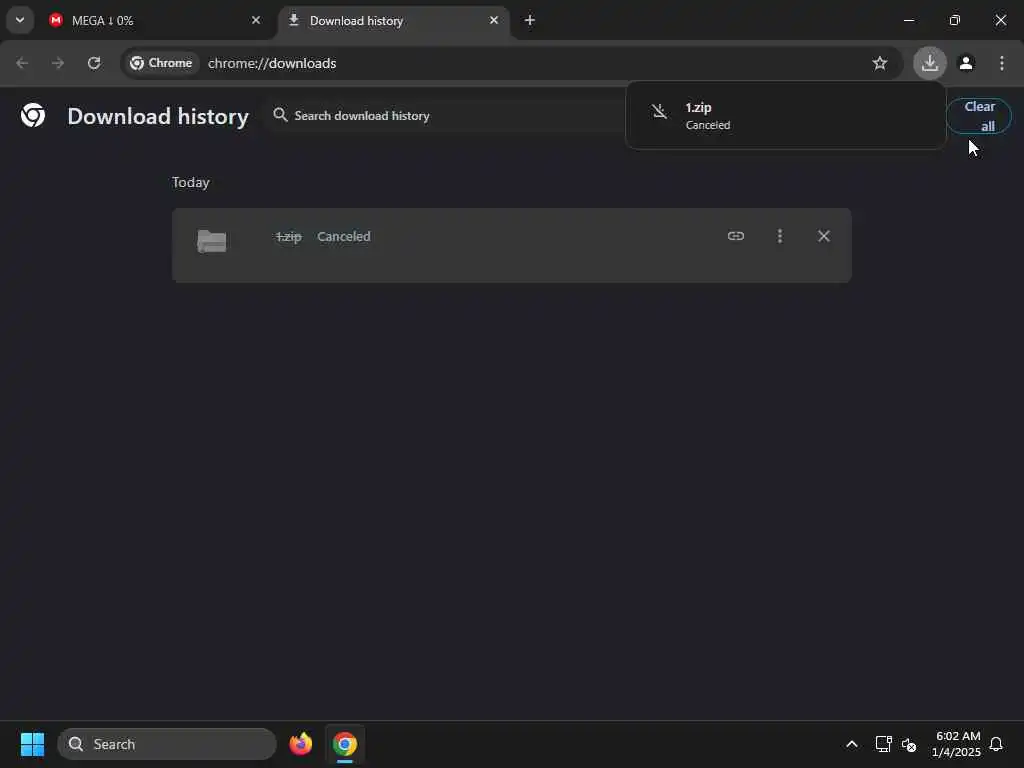
Task: Select 1.zip in the downloads popup
Action: coord(786,116)
